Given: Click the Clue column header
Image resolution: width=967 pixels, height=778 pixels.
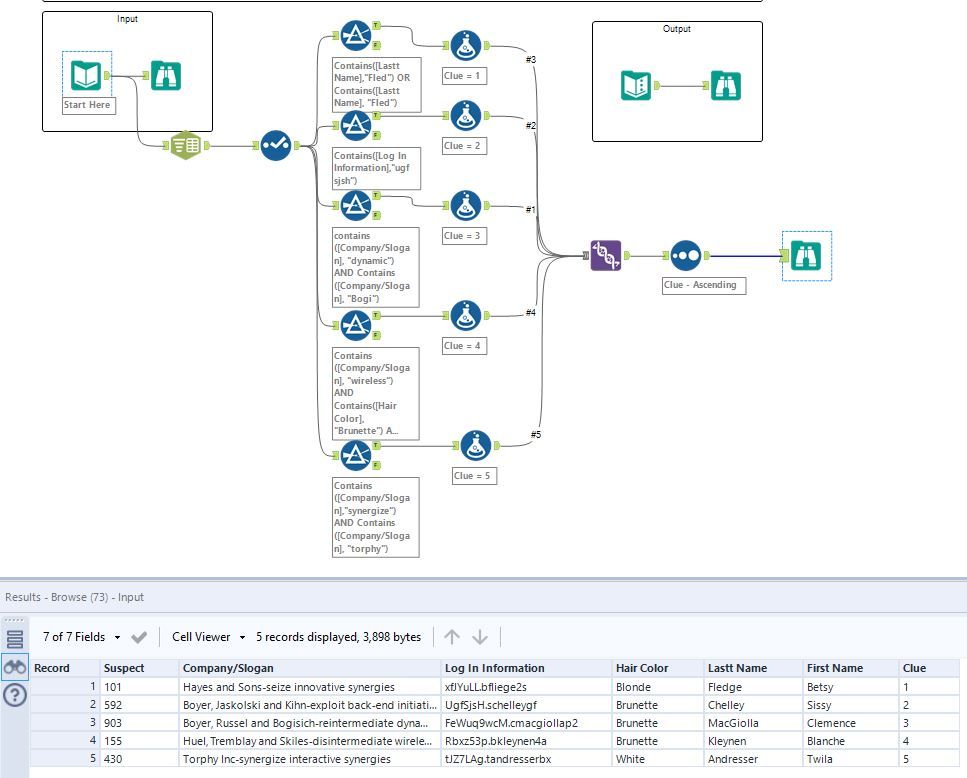Looking at the screenshot, I should (x=929, y=668).
